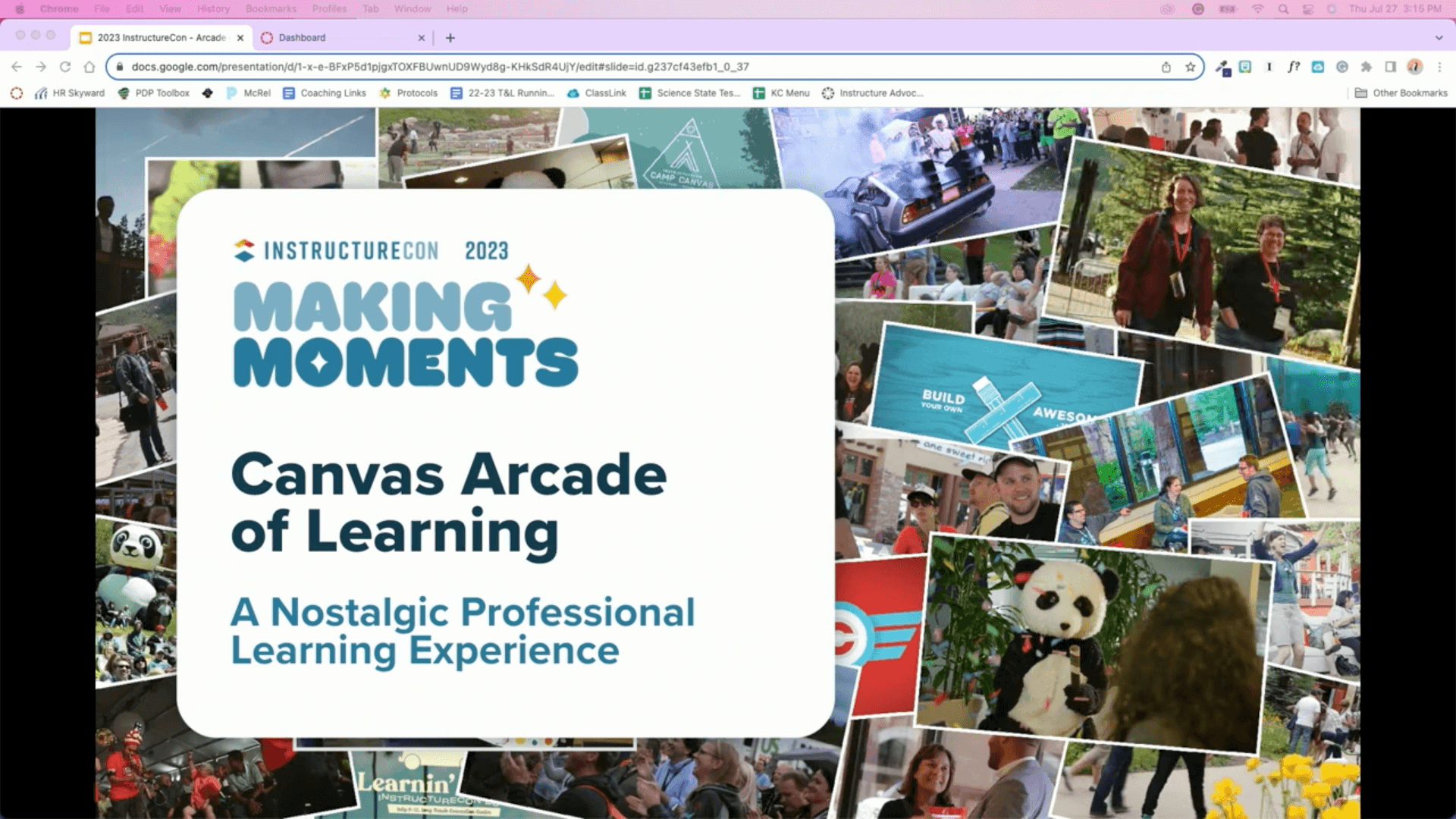Reload the current page
This screenshot has height=819, width=1456.
[x=64, y=67]
